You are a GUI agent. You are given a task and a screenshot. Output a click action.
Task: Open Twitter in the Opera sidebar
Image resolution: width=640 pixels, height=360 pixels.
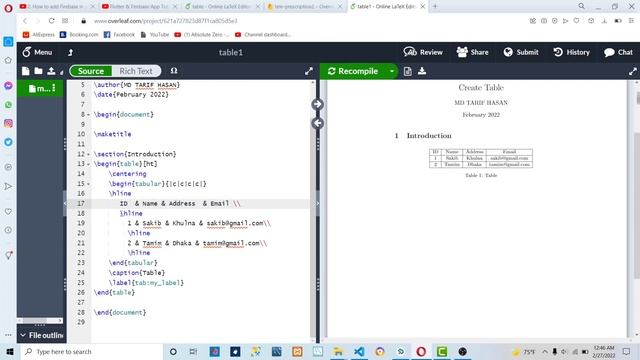coord(8,142)
